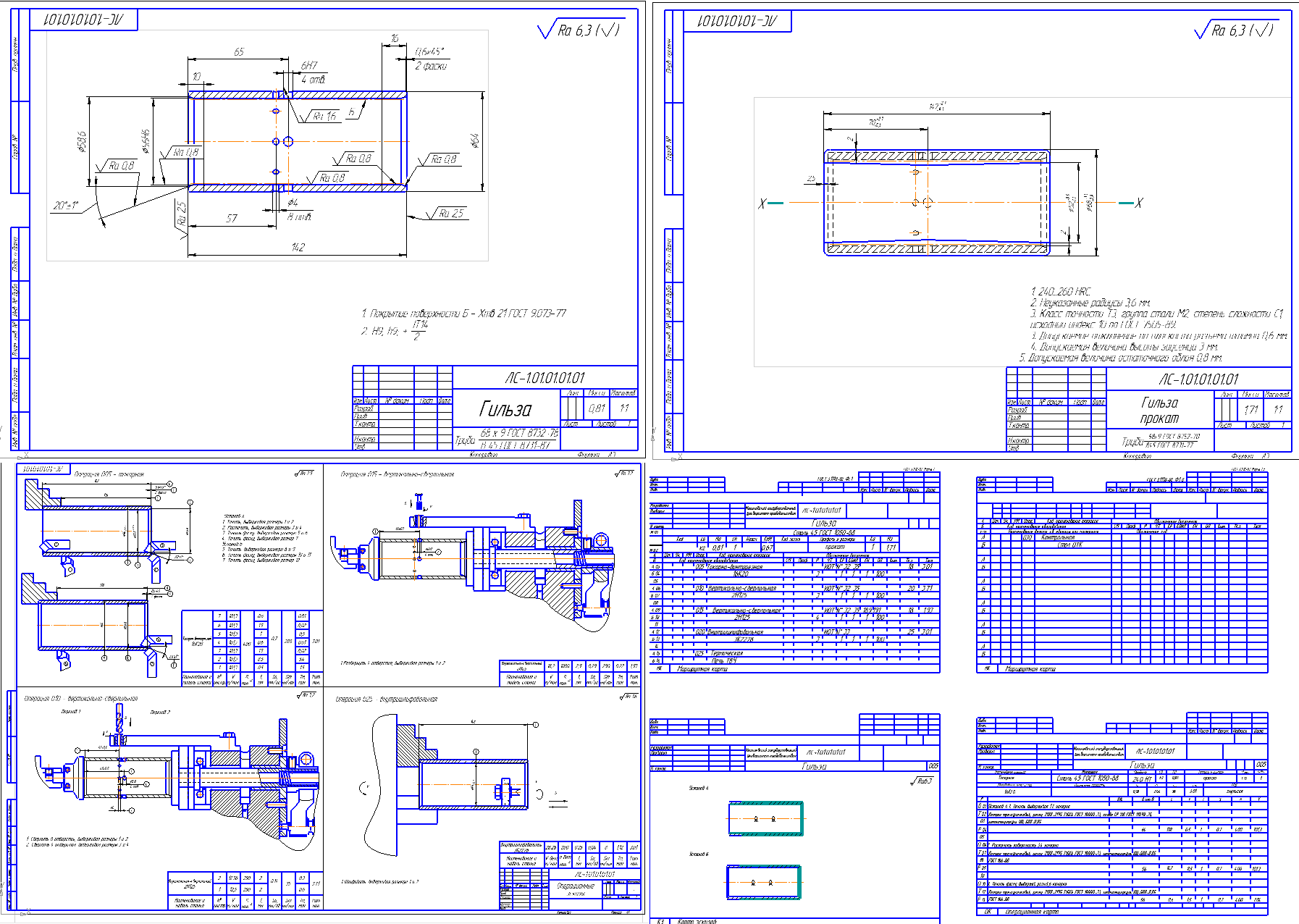Select mass value '1,71' on blank sheet
The image size is (1299, 924).
(1250, 410)
